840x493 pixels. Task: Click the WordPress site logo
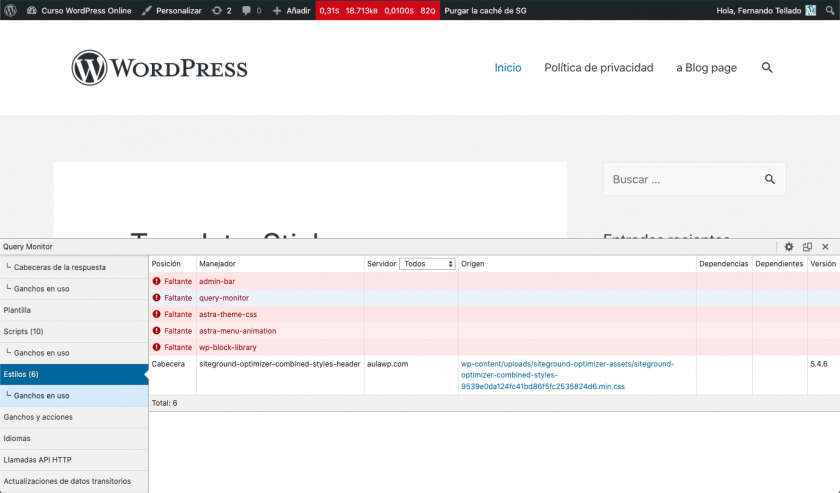(159, 68)
